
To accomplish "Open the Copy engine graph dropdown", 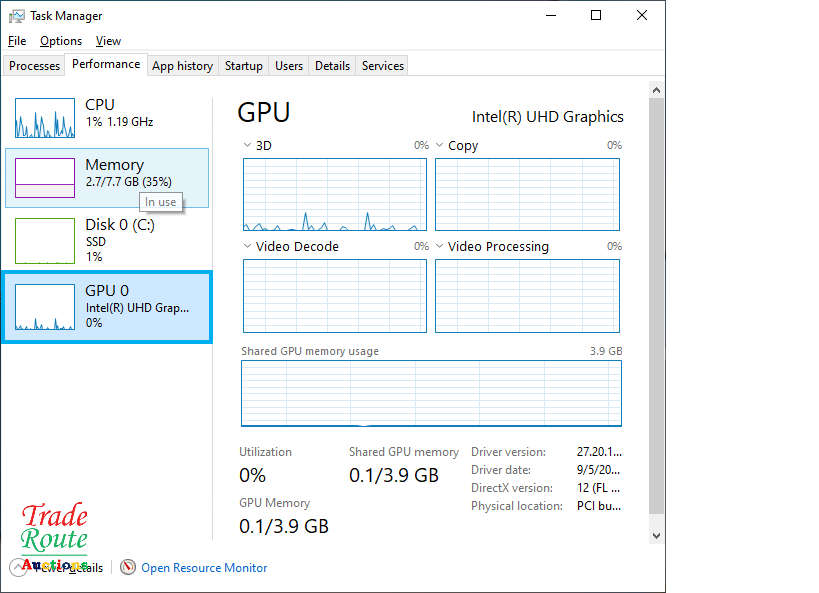I will click(x=440, y=146).
